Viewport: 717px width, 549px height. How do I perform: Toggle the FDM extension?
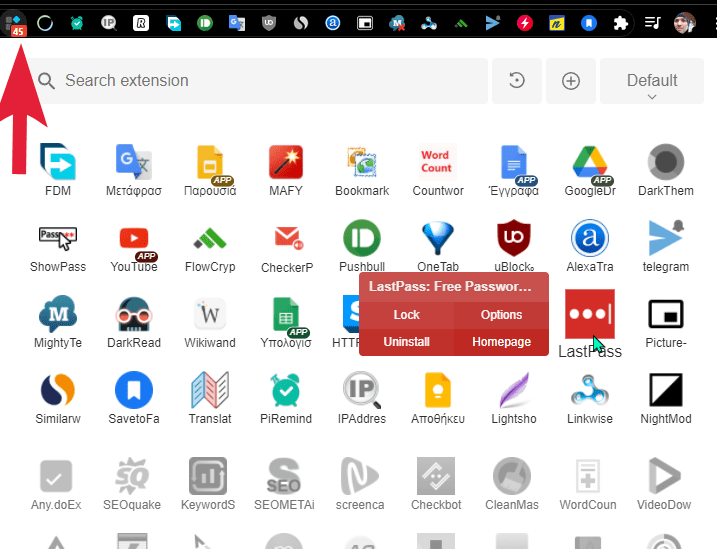58,162
